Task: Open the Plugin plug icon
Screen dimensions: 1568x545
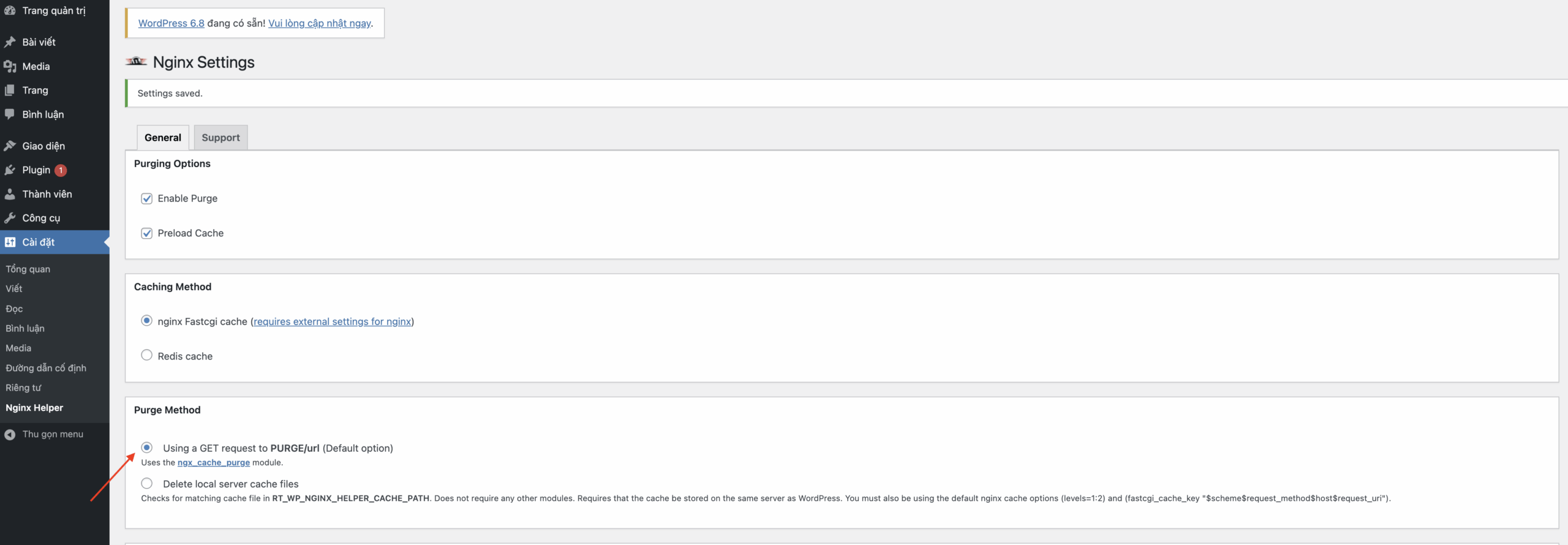Action: coord(10,170)
